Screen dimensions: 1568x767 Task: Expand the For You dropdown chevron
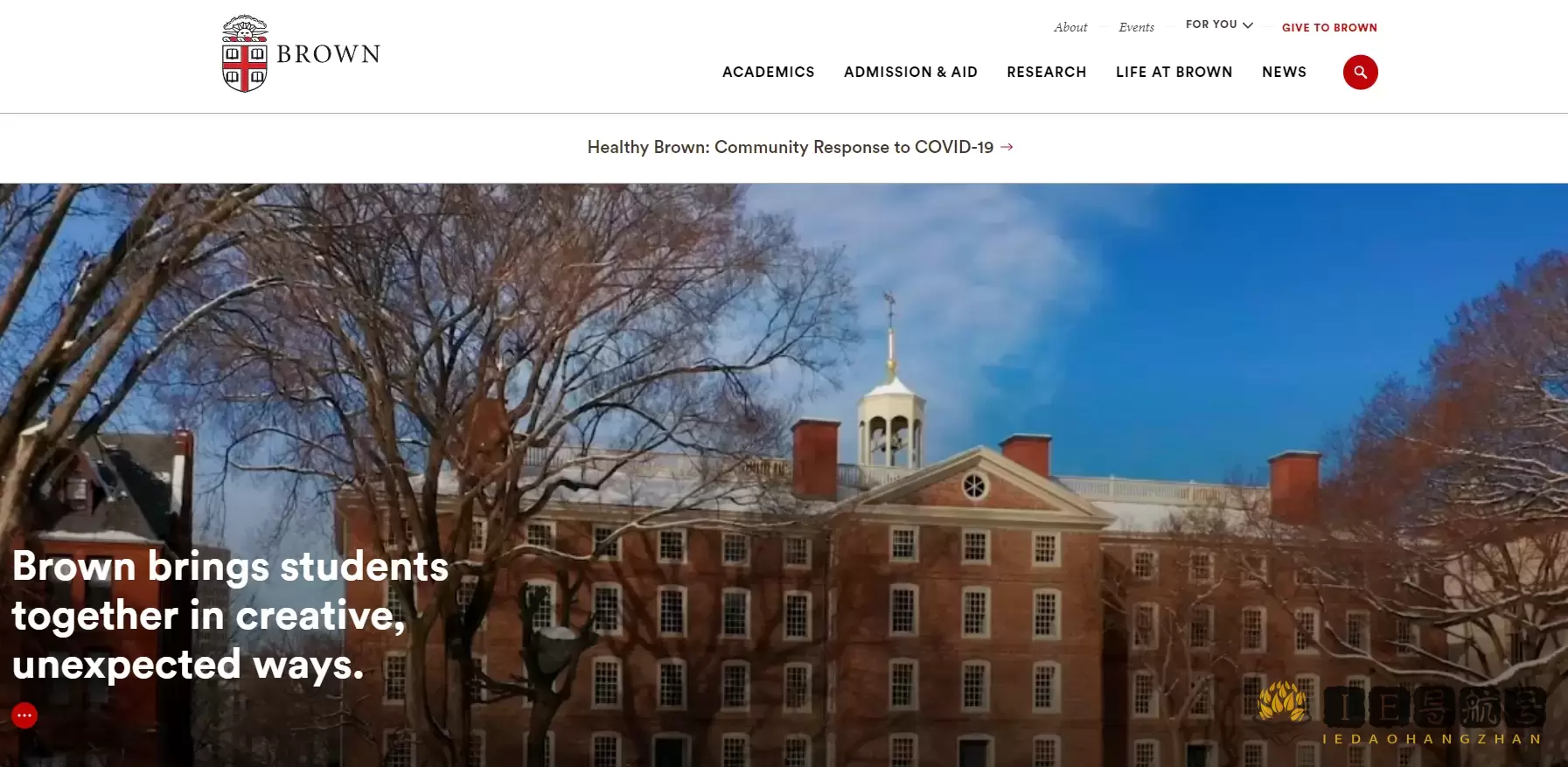click(1248, 25)
